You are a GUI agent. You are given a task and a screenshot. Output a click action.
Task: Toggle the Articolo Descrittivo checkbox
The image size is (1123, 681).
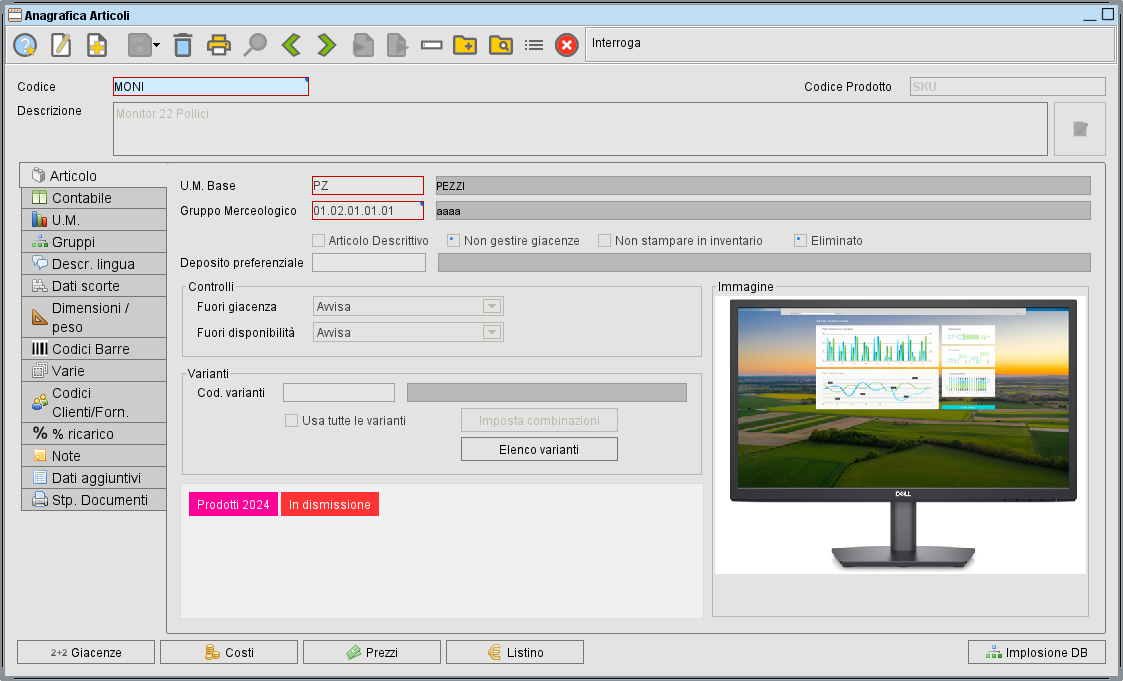pos(319,241)
